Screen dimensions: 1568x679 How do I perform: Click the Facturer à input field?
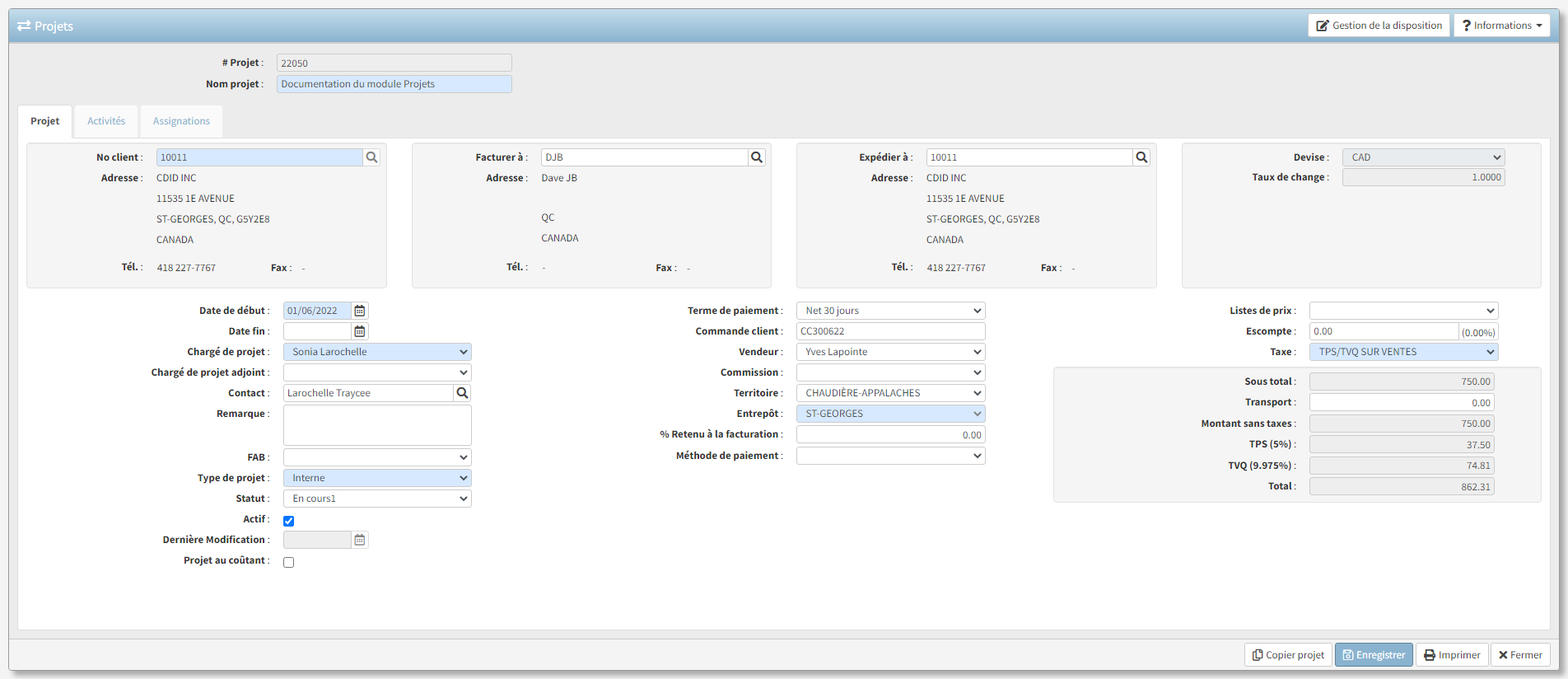point(645,157)
